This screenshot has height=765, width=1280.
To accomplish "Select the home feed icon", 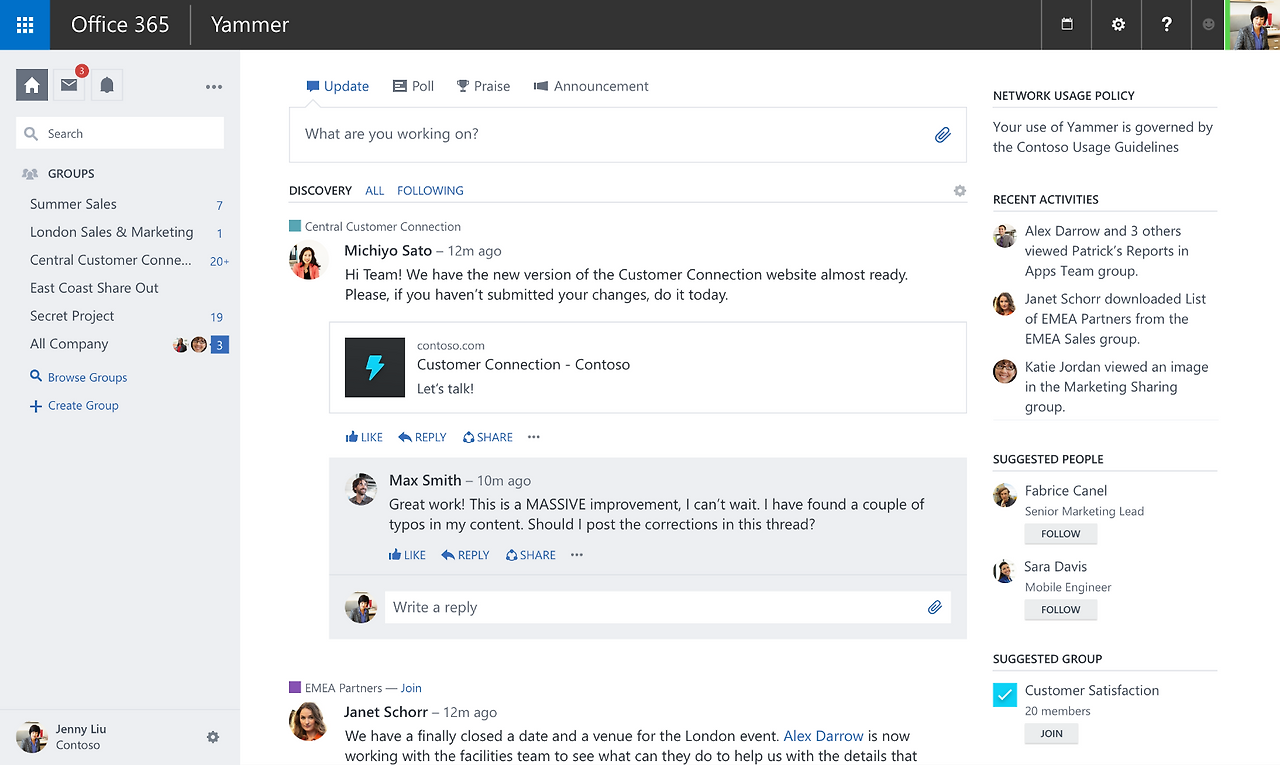I will click(31, 85).
